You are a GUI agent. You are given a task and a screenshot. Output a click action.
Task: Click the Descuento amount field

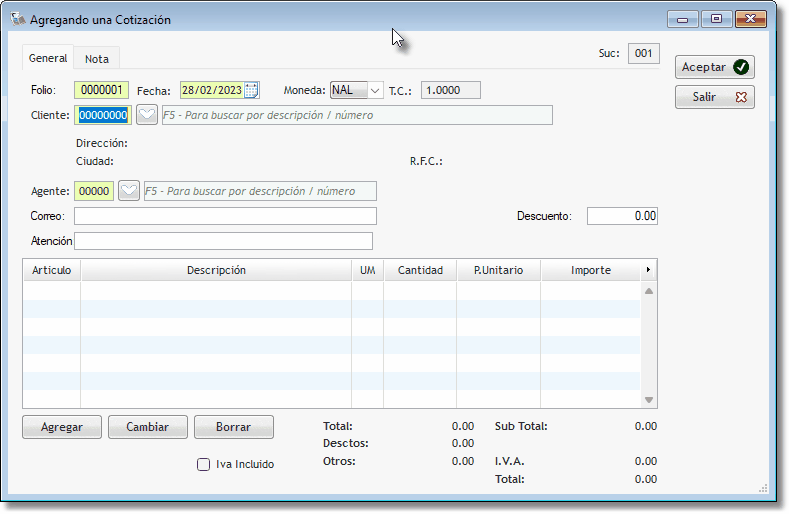pyautogui.click(x=622, y=216)
